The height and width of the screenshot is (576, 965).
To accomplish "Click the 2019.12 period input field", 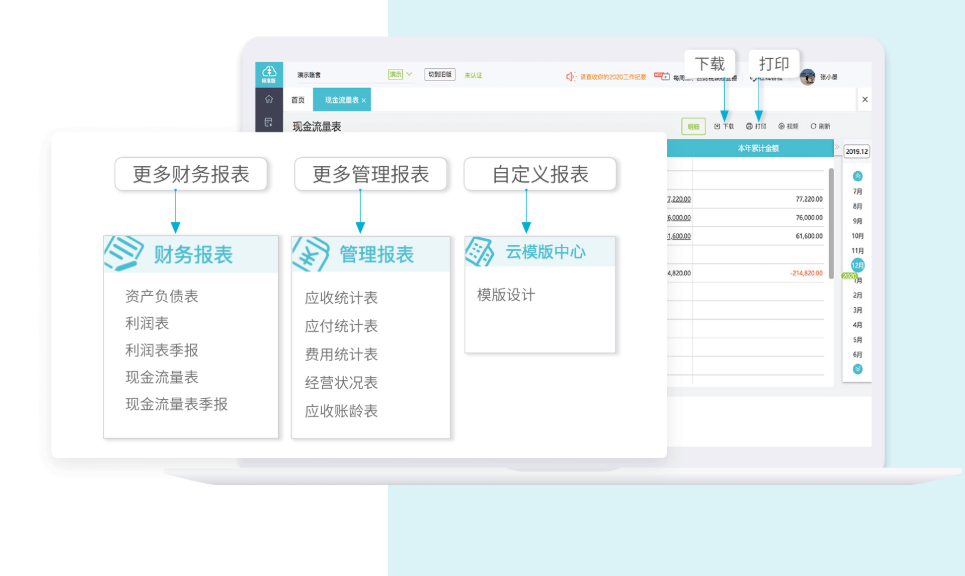I will pos(856,152).
